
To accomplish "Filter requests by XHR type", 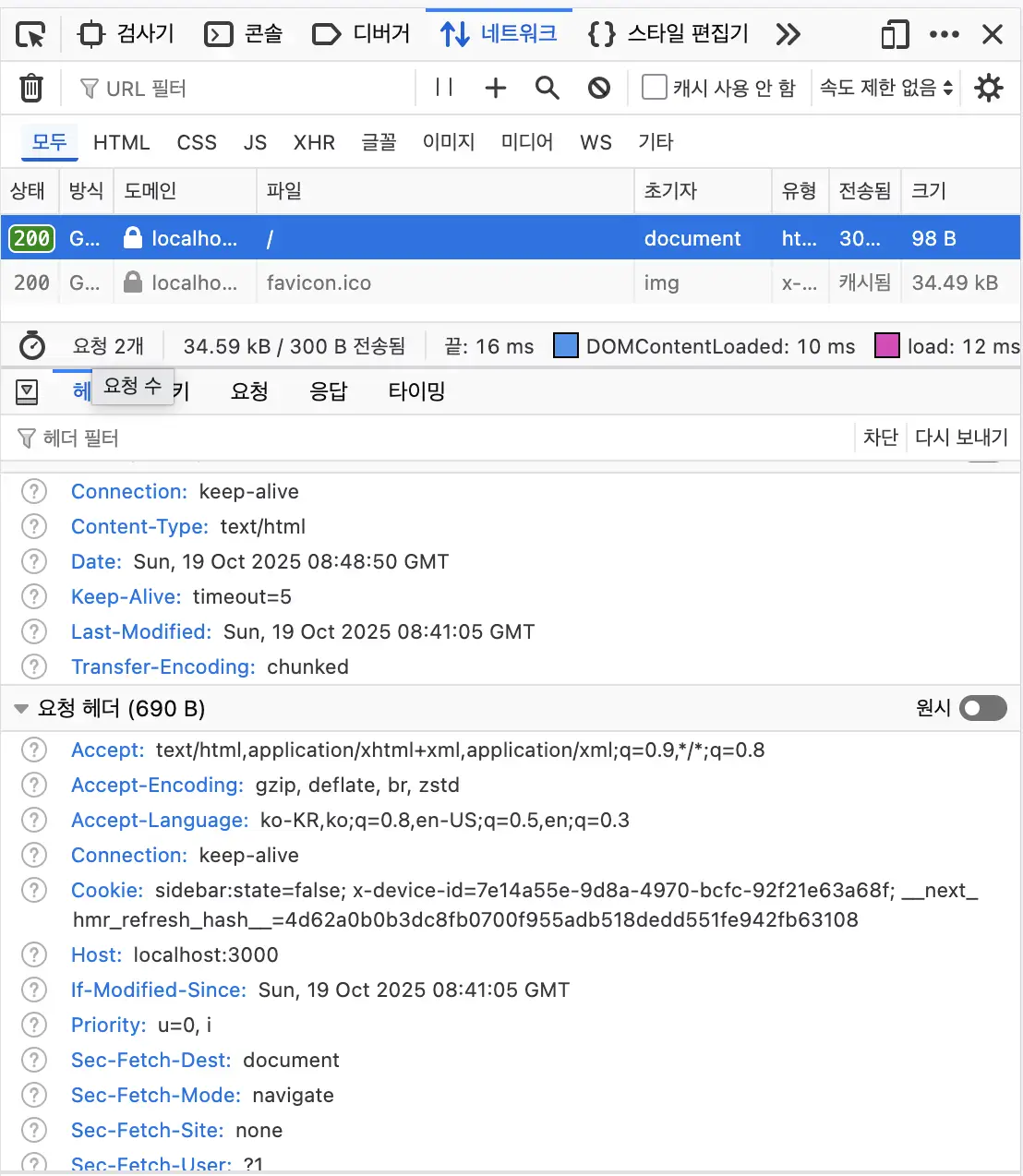I will [x=314, y=142].
